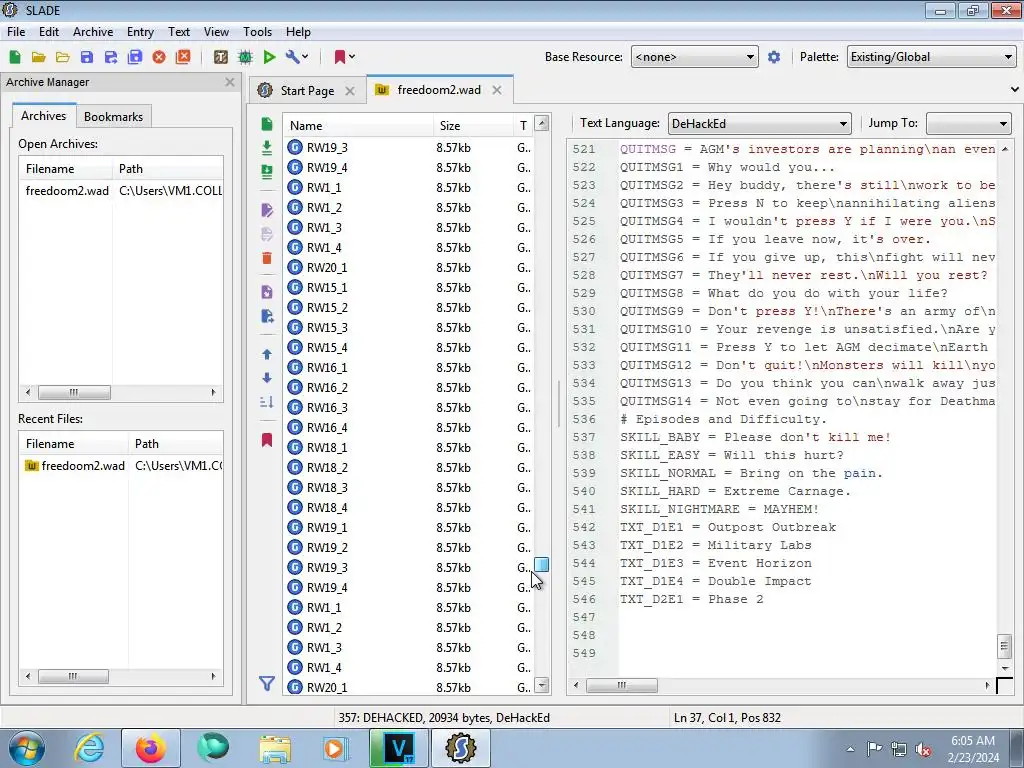Sort entries by Name column header

[358, 125]
